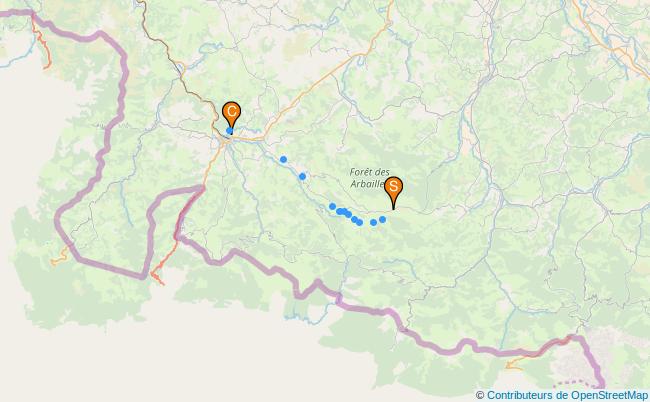Click the orange S map marker

tap(393, 187)
